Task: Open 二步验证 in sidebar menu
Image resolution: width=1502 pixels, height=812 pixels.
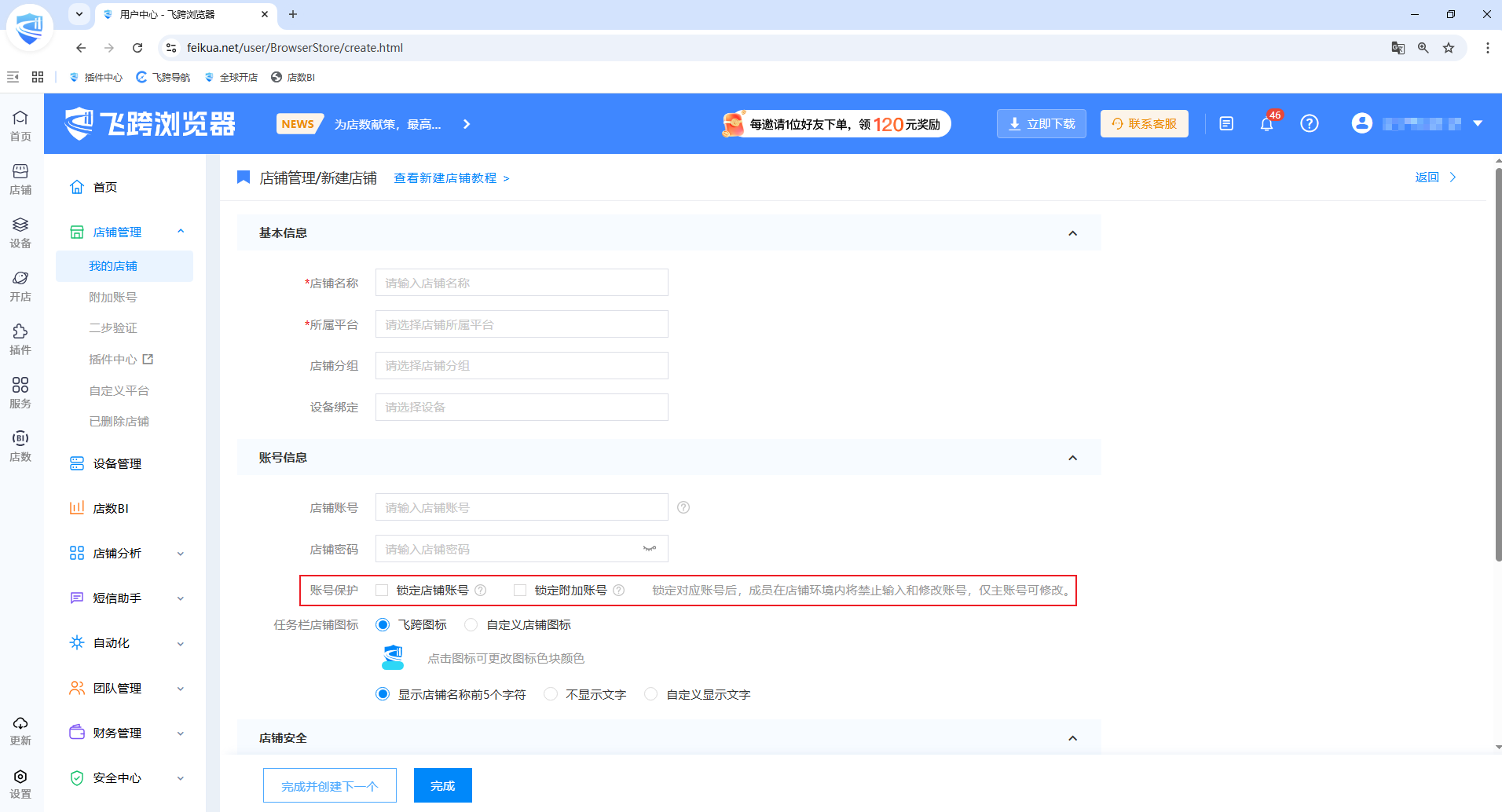Action: click(x=113, y=328)
